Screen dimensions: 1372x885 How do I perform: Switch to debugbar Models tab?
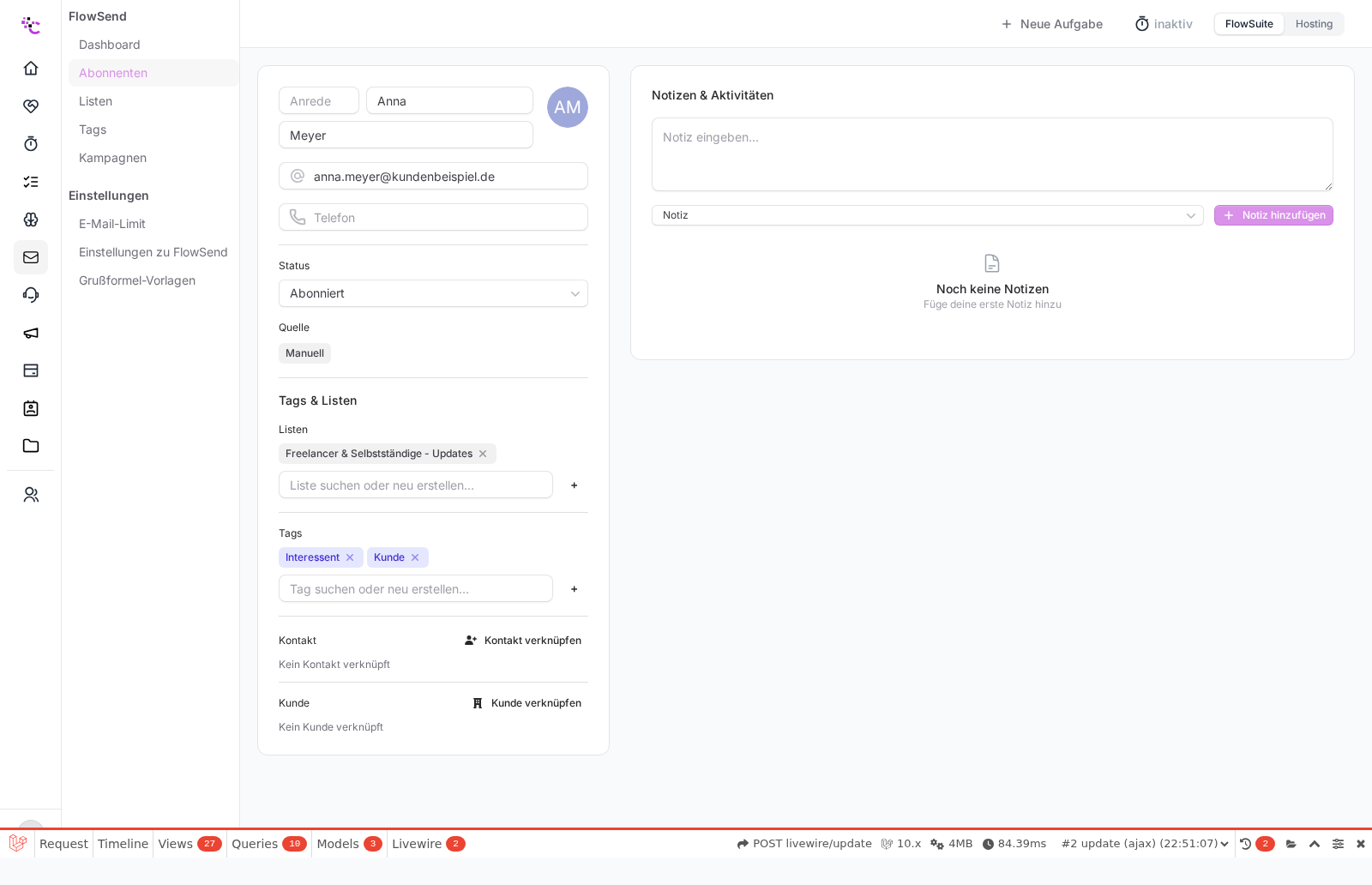[x=349, y=844]
